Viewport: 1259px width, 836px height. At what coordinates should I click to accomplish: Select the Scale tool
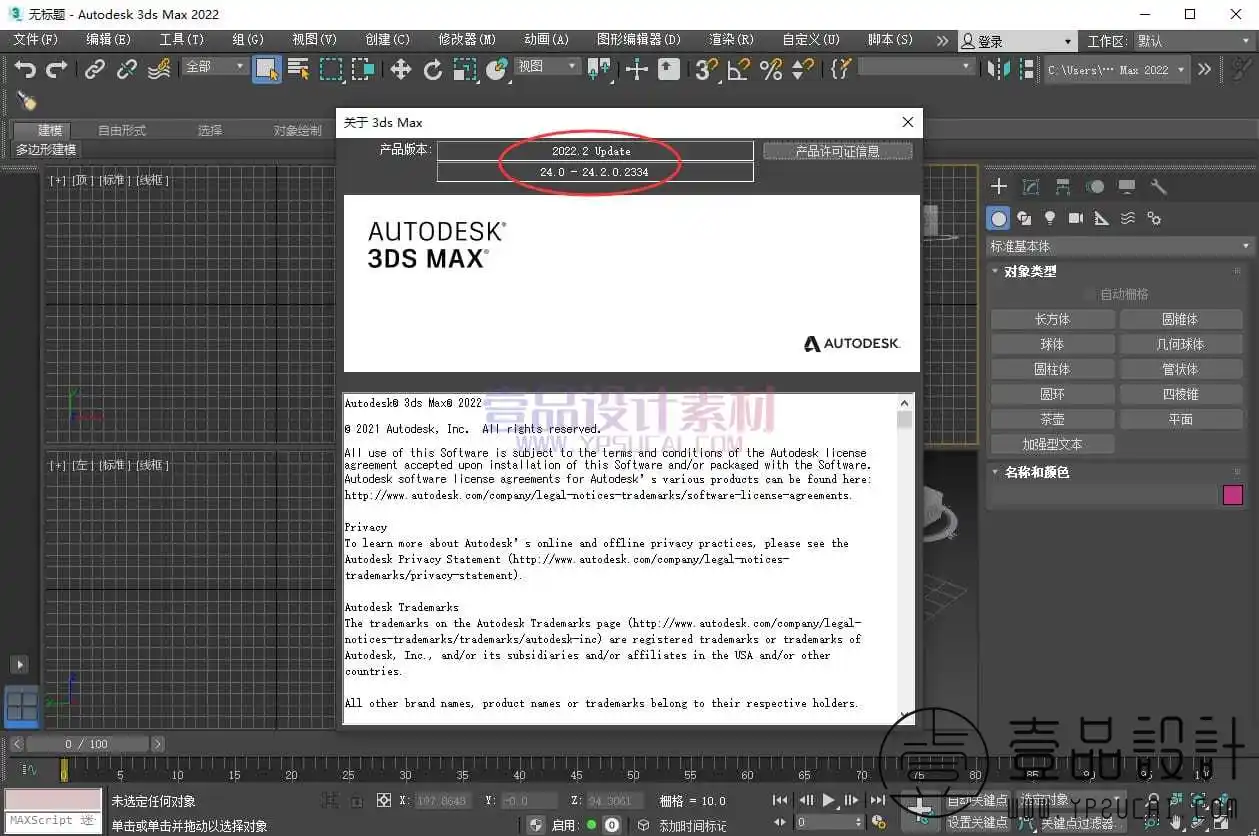tap(465, 69)
